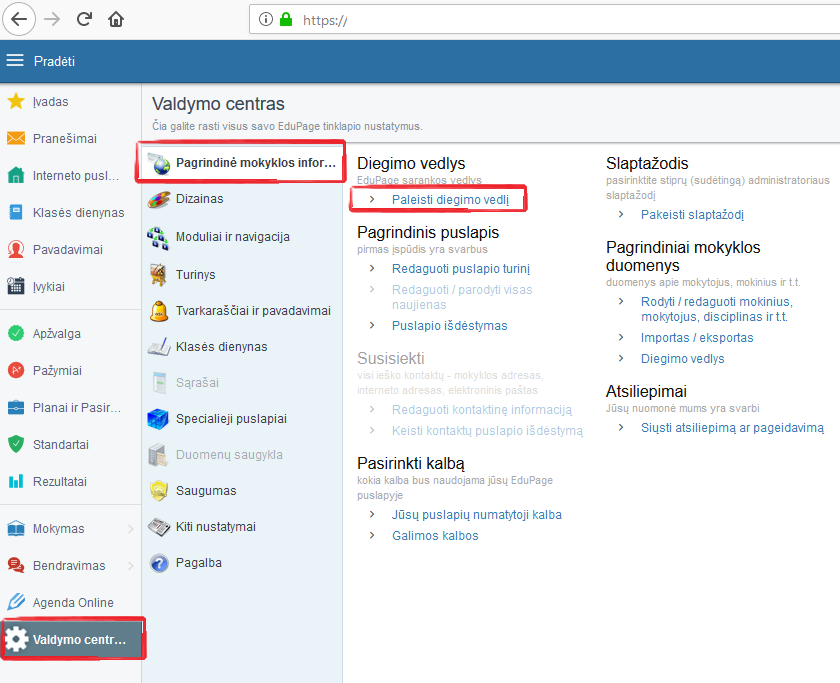
Task: Click the browser back arrow button
Action: point(19,19)
